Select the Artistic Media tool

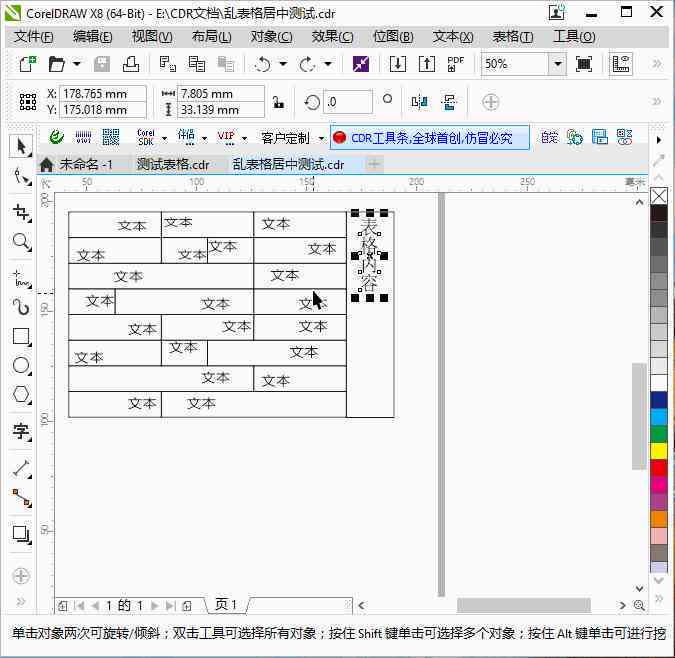[x=21, y=307]
